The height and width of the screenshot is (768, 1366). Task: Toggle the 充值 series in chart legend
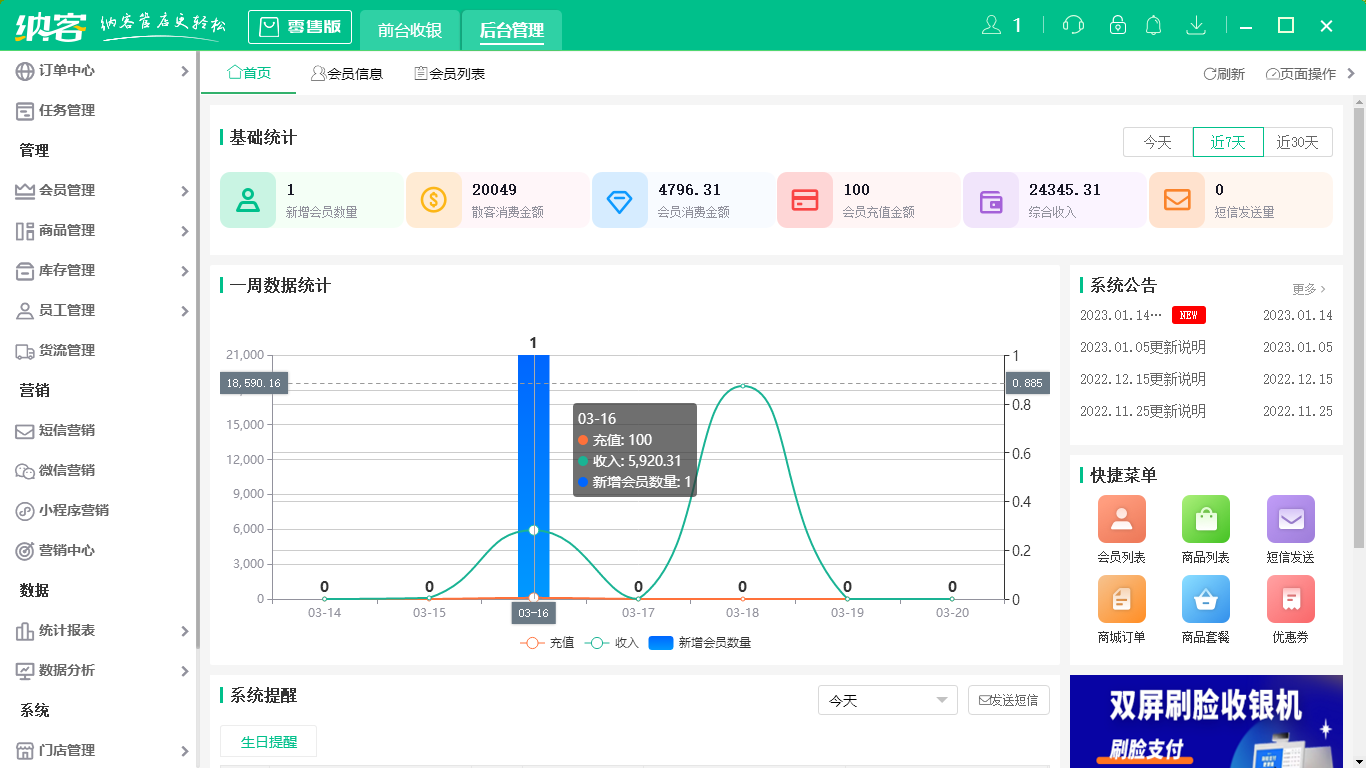[547, 643]
